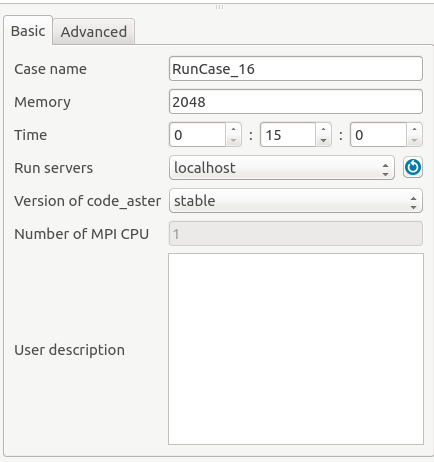
Task: Open Version of code_aster stable dropdown
Action: click(x=296, y=201)
